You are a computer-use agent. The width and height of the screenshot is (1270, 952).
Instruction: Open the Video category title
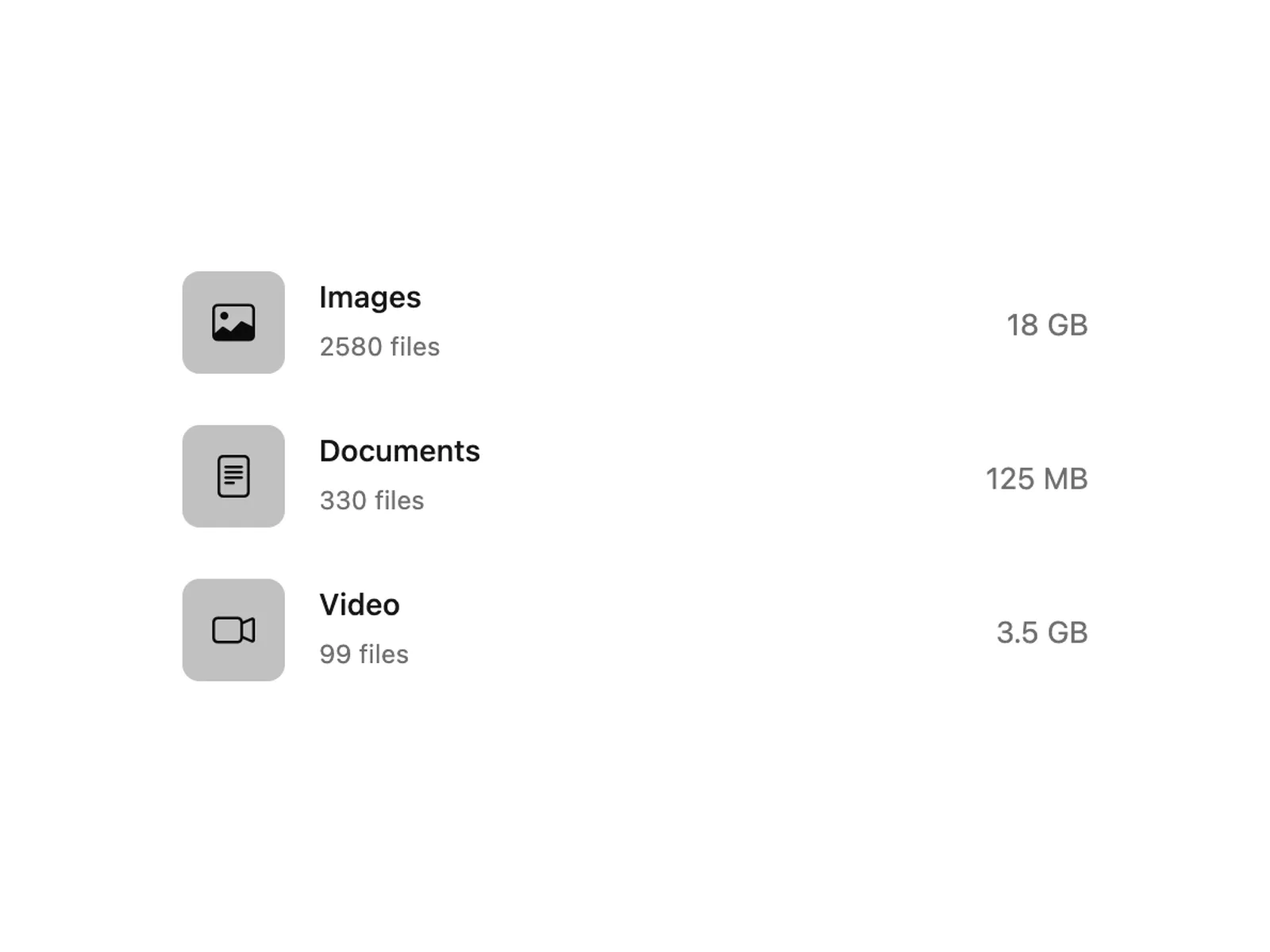tap(360, 605)
